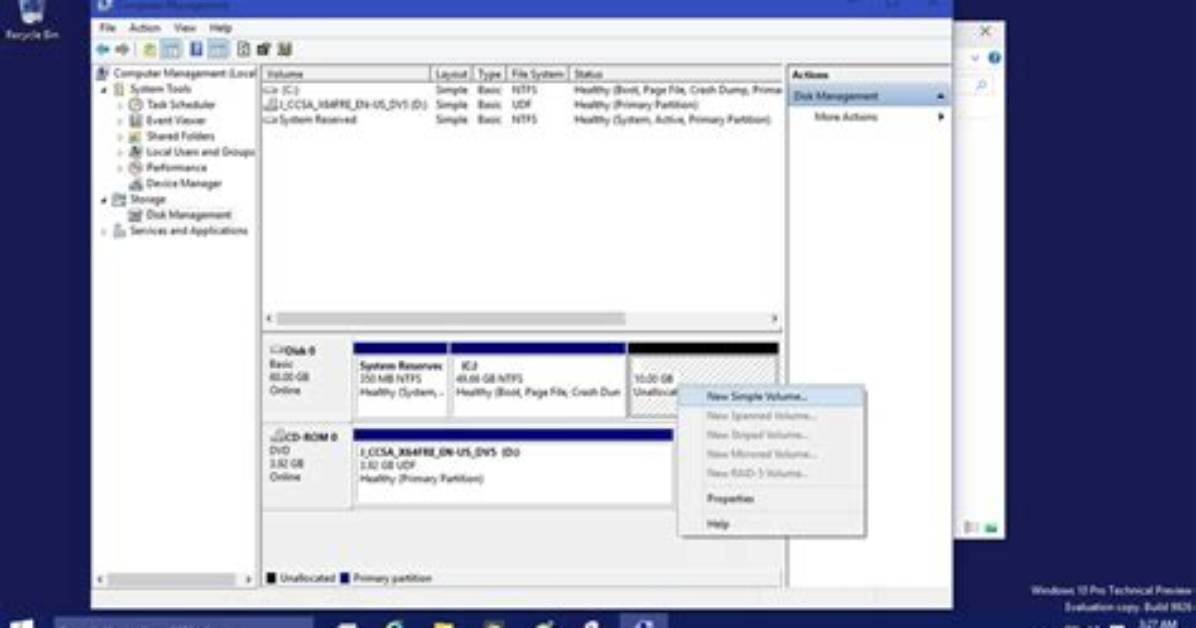Expand More Actions submenu arrow
The width and height of the screenshot is (1196, 628).
pyautogui.click(x=940, y=117)
